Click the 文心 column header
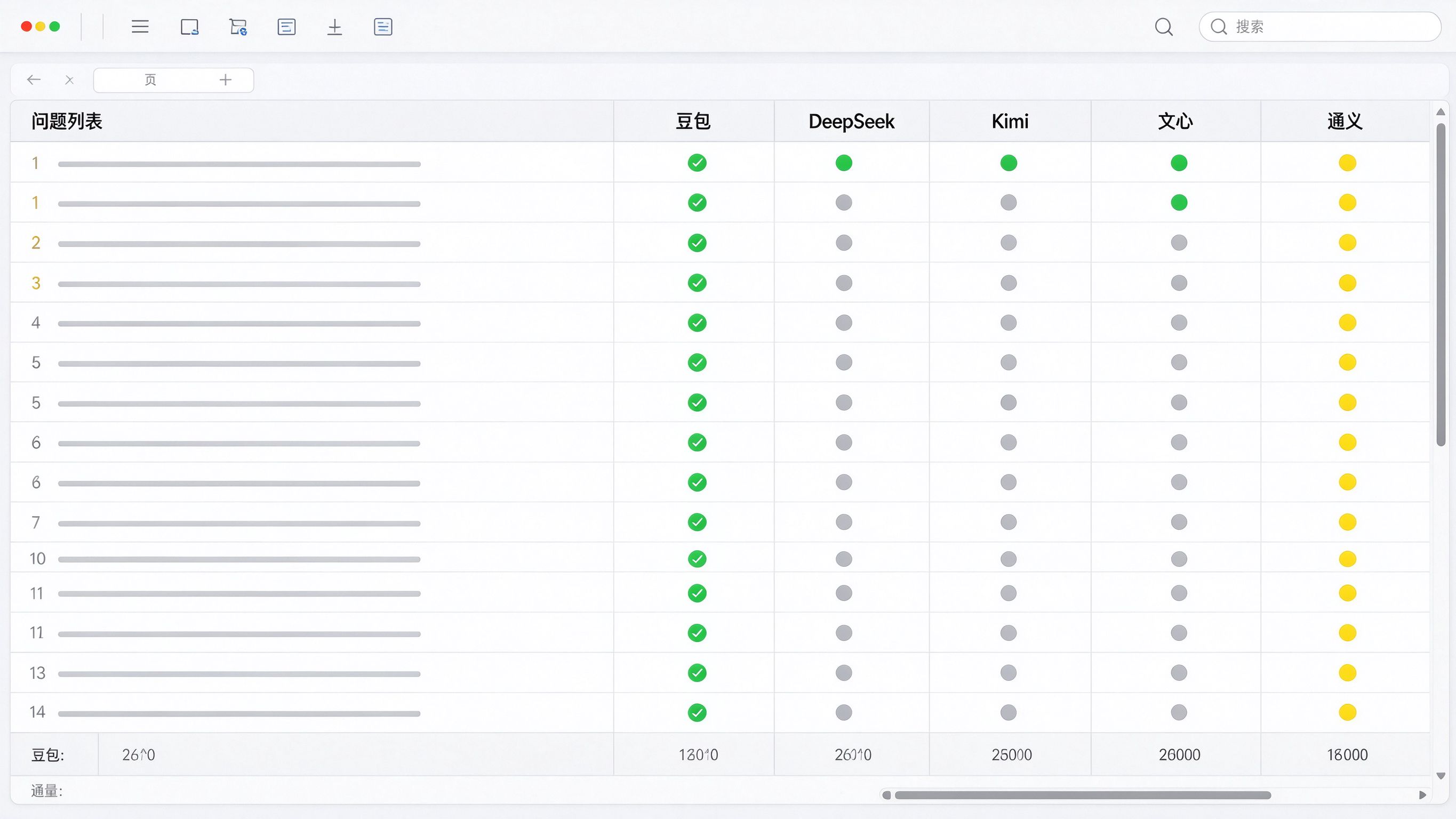 (x=1175, y=121)
